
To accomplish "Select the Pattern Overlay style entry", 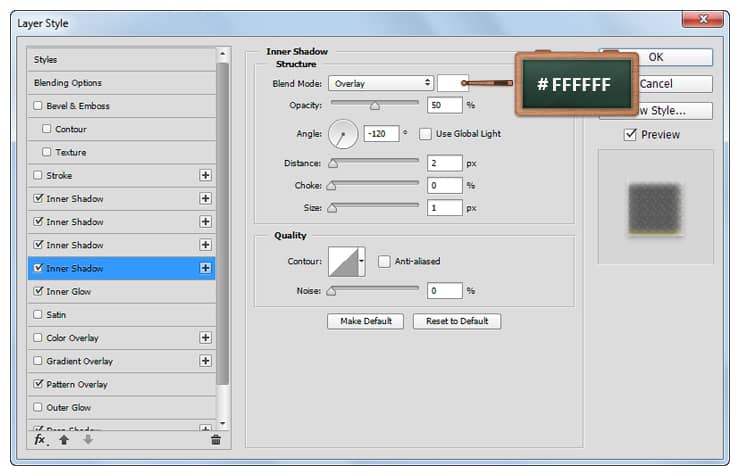I will point(76,384).
